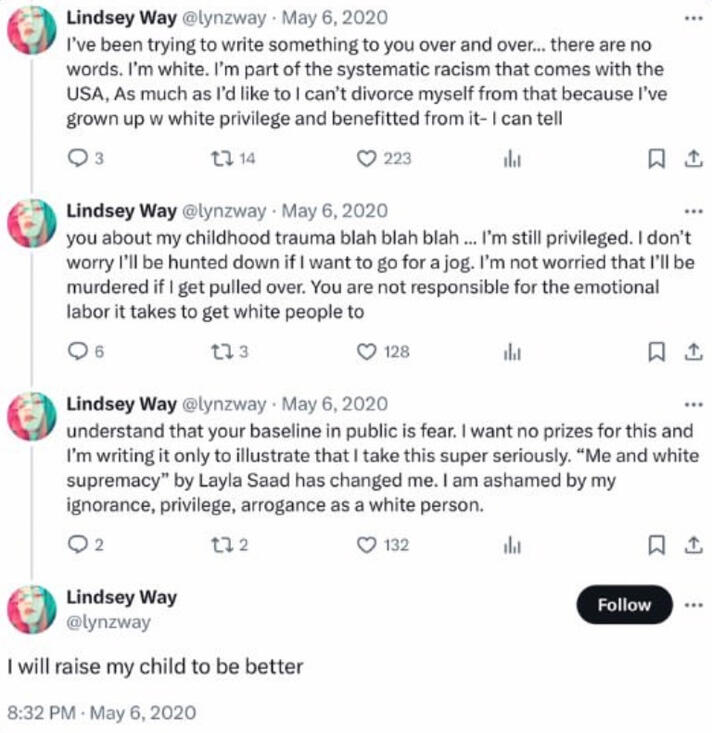
Task: Share the second tweet about childhood trauma
Action: click(x=691, y=351)
